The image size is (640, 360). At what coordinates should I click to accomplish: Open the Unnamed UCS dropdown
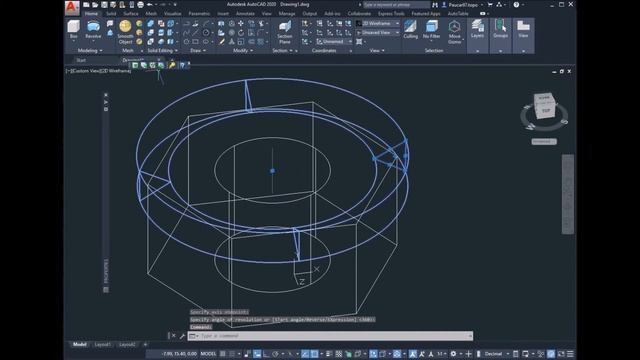(x=334, y=42)
